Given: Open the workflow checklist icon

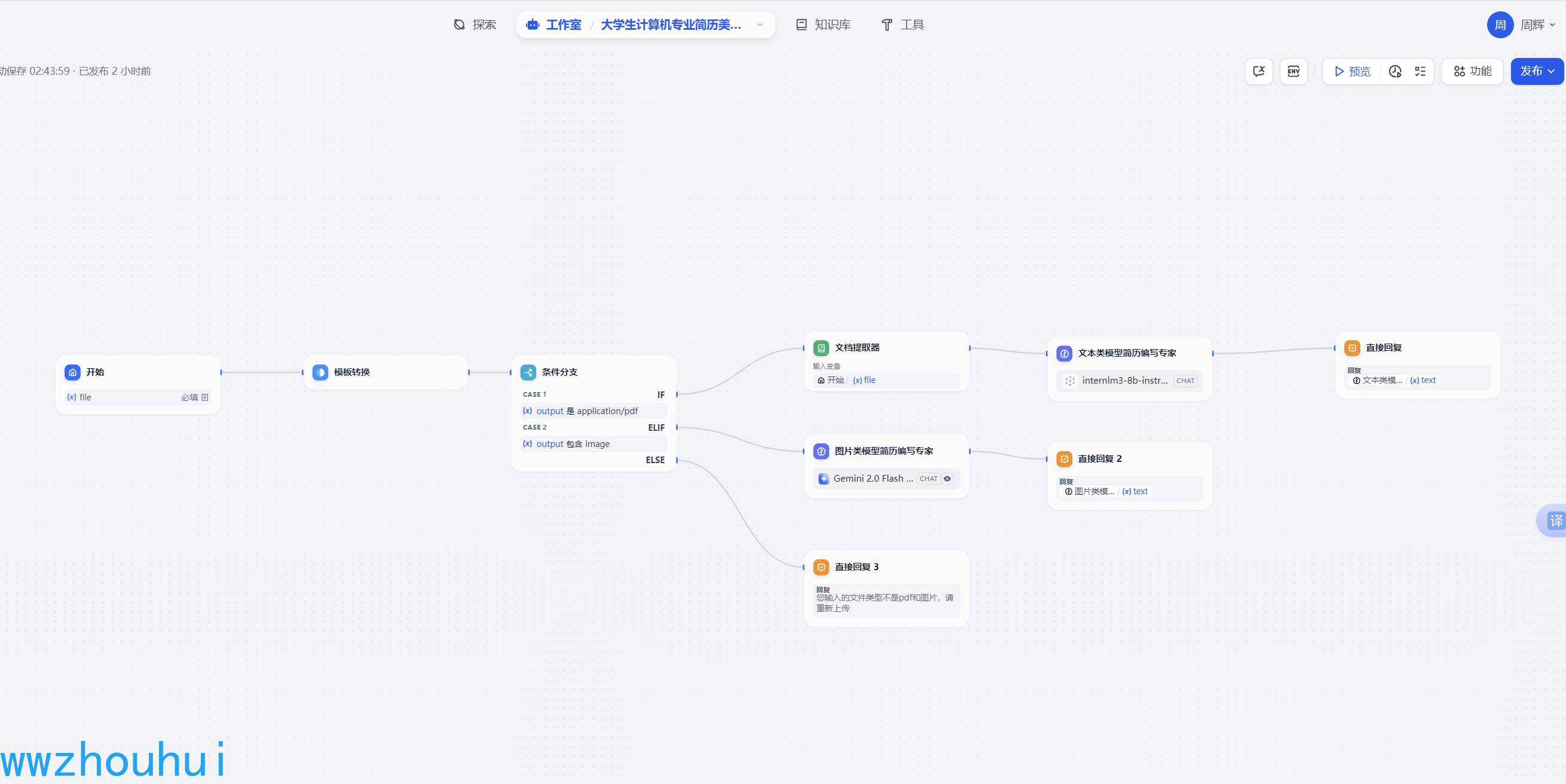Looking at the screenshot, I should pos(1420,72).
